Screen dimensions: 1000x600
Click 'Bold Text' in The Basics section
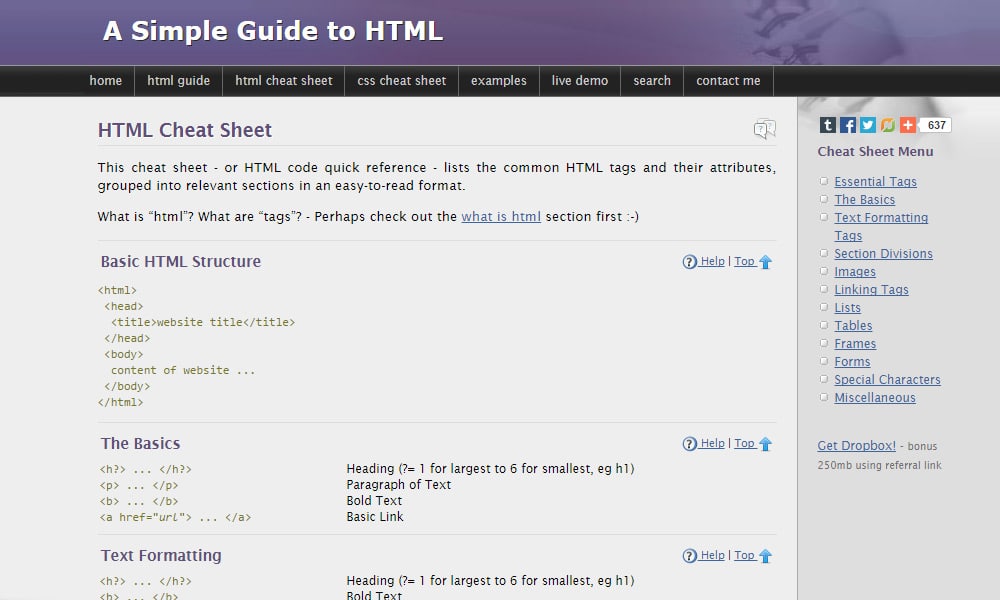(x=374, y=501)
